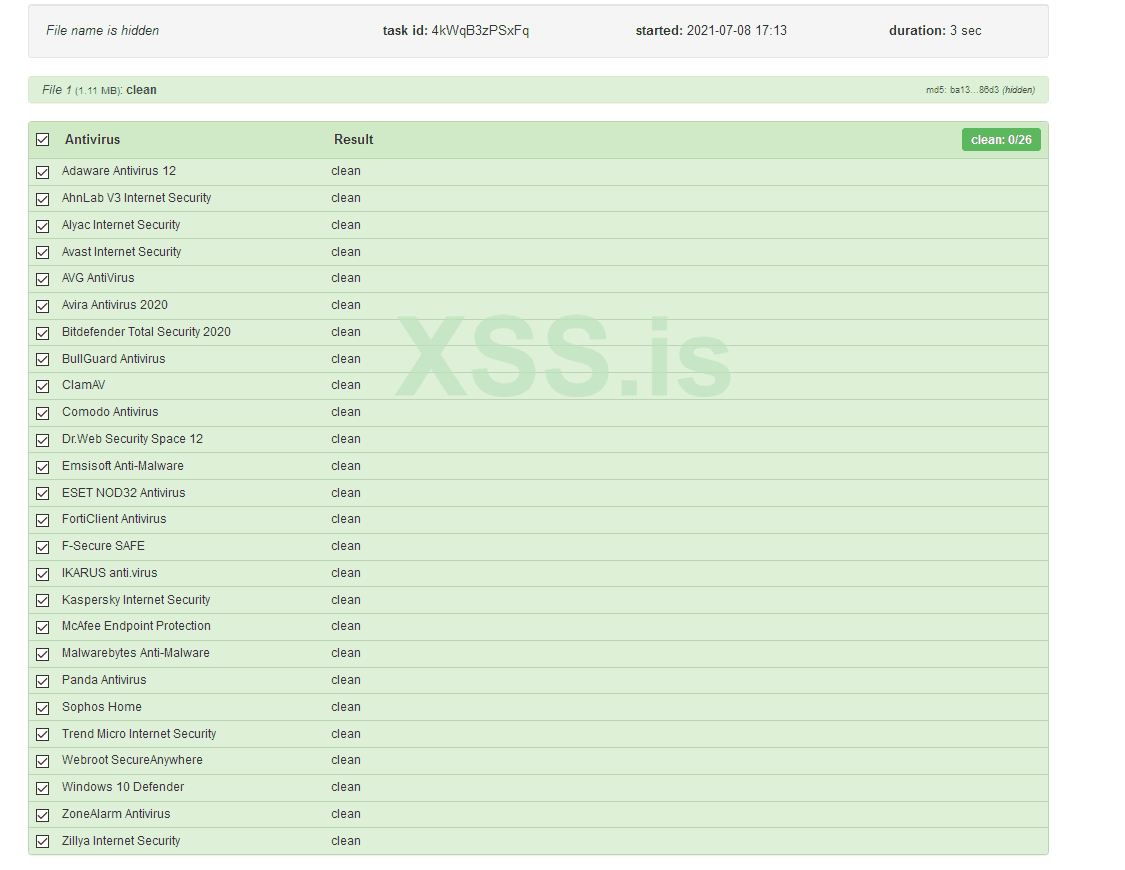
Task: Uncheck Comodo Antivirus checkbox
Action: pos(43,413)
